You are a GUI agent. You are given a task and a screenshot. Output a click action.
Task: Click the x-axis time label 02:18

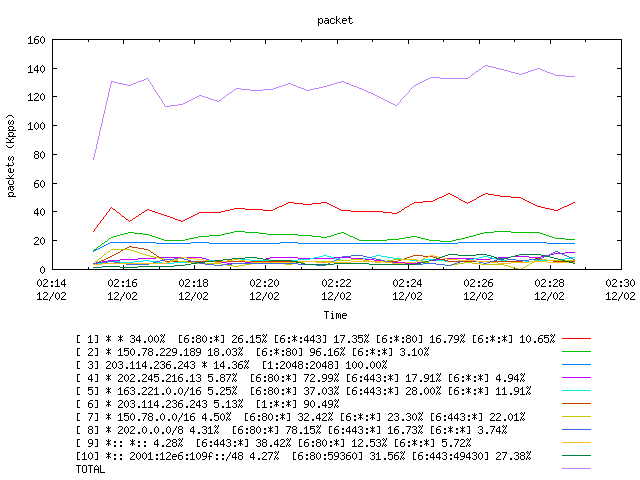coord(193,283)
